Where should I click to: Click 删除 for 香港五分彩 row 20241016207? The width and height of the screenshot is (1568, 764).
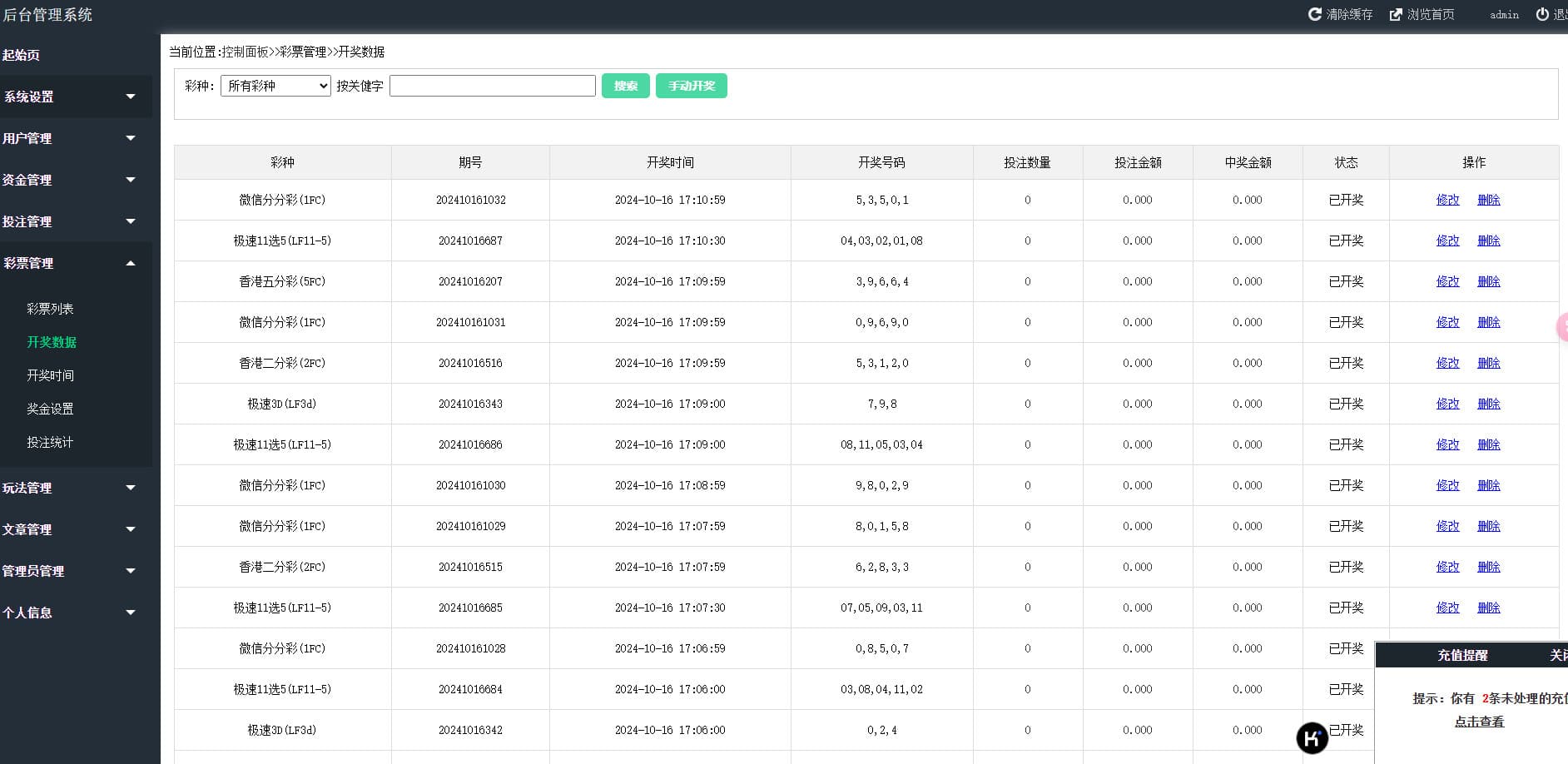point(1488,281)
